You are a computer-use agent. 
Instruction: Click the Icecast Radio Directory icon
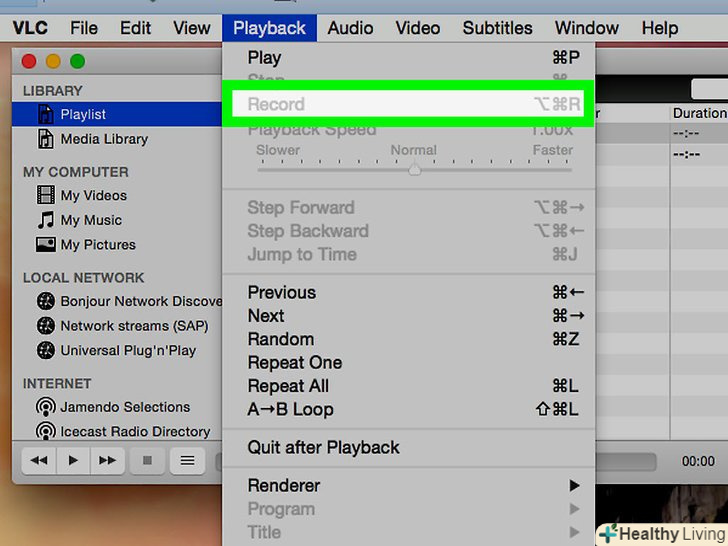[x=46, y=431]
